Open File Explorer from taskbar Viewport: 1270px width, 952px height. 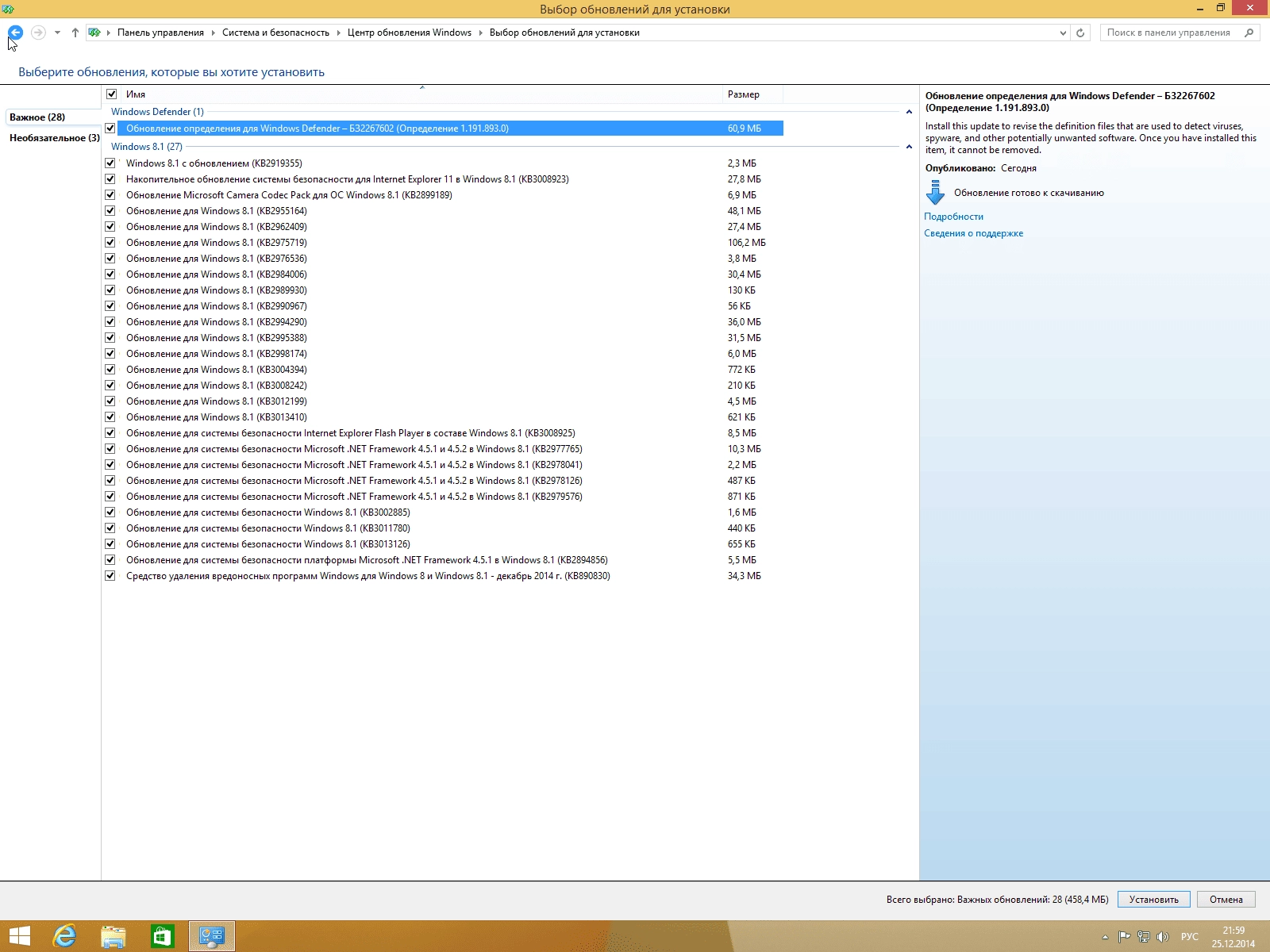[114, 936]
